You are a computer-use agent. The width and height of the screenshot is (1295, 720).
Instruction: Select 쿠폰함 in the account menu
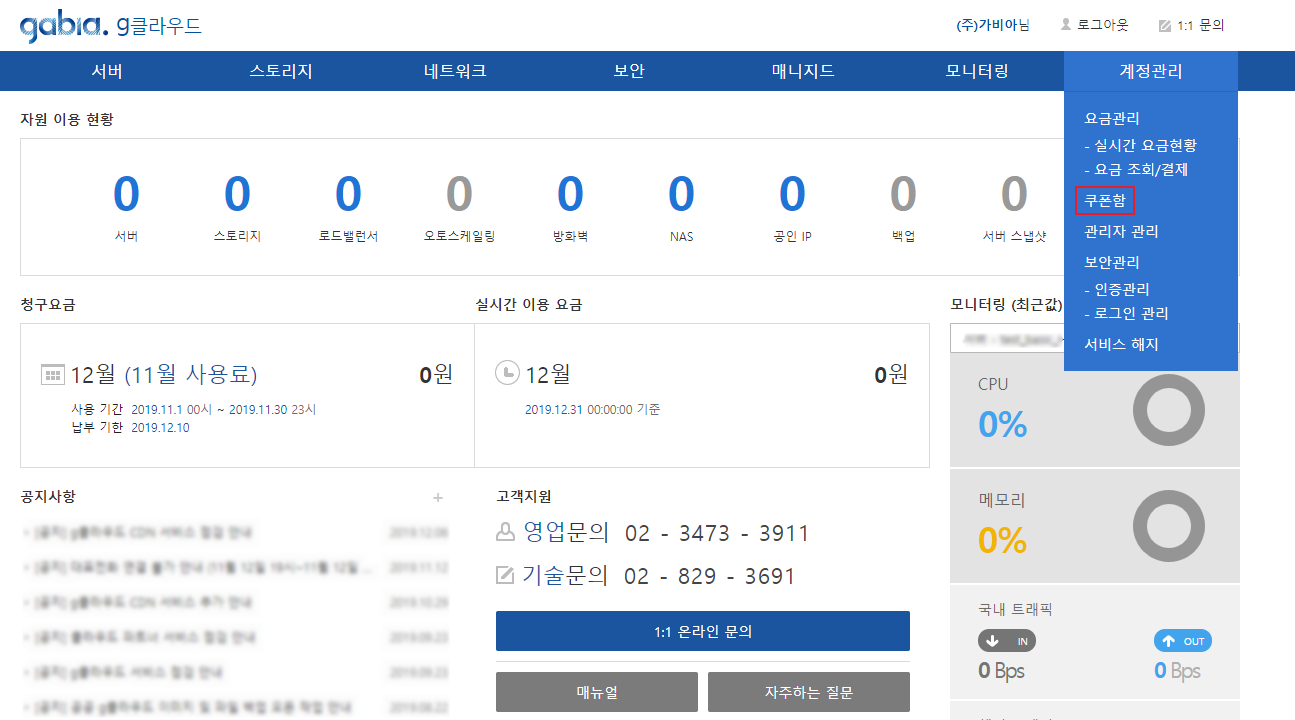1105,201
